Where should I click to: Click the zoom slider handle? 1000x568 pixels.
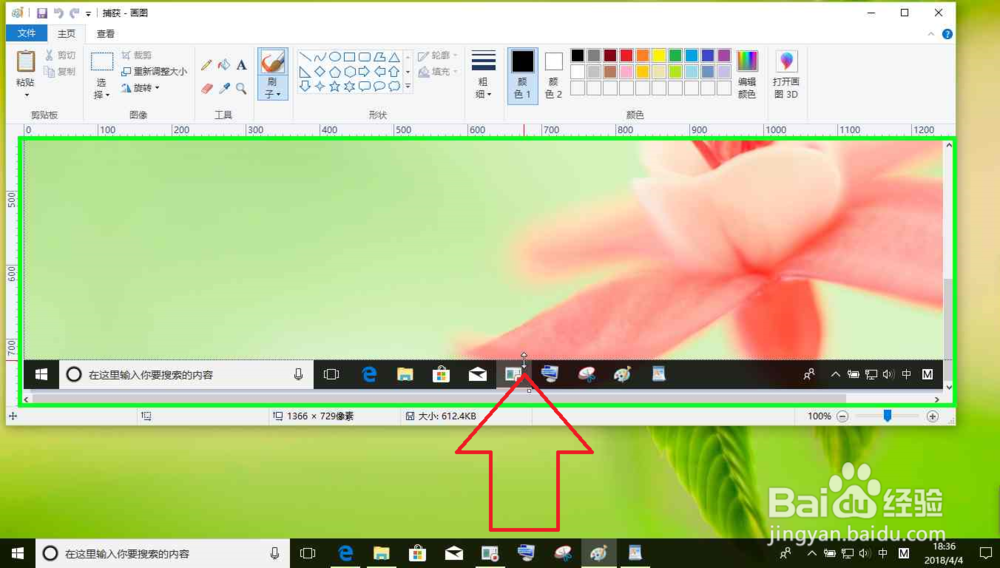click(887, 416)
